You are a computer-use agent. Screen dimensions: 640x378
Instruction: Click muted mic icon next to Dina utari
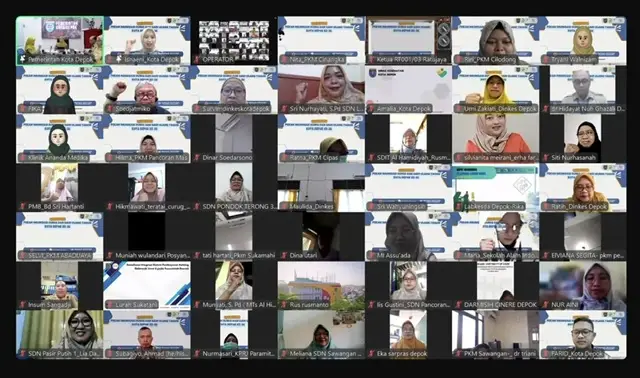click(x=284, y=256)
